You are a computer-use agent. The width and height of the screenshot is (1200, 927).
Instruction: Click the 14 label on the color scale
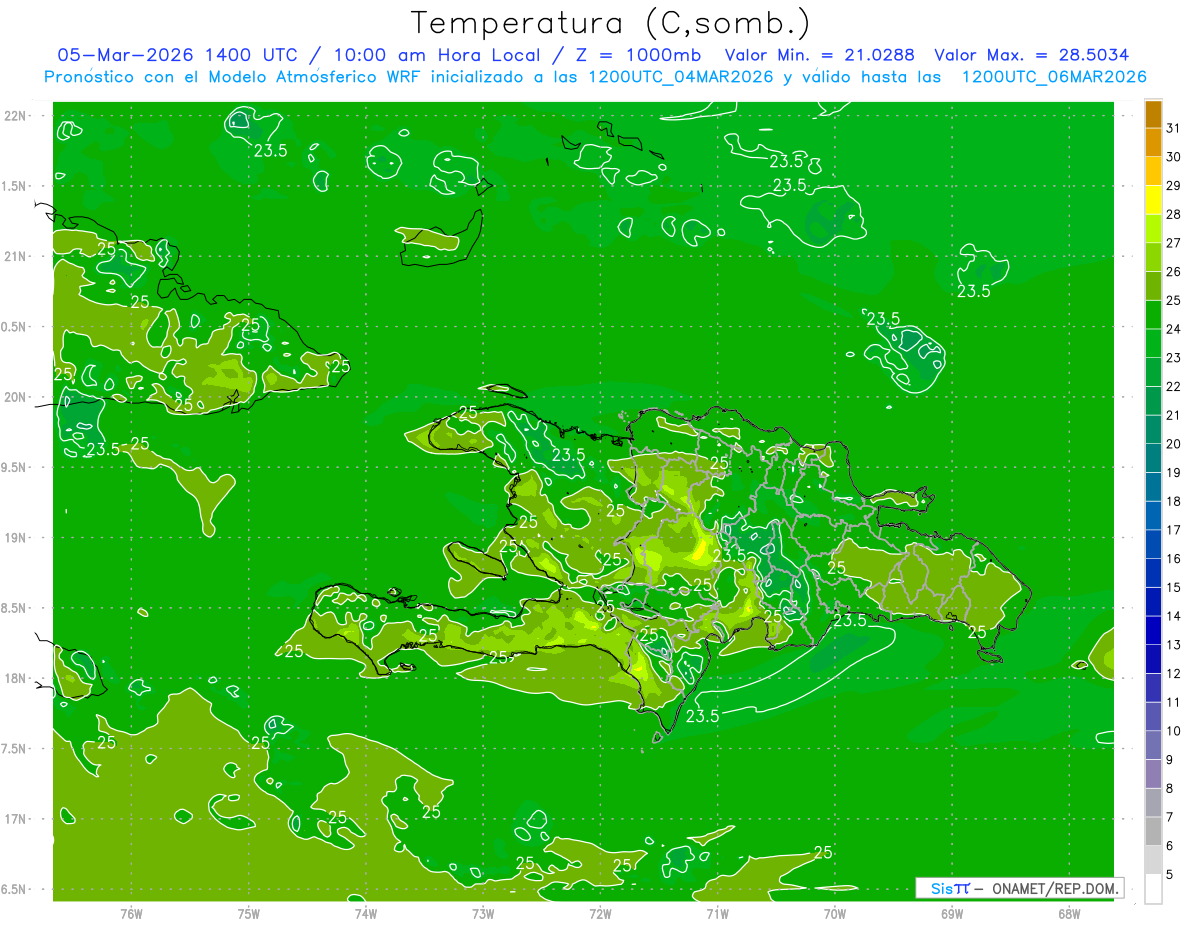[x=1173, y=616]
